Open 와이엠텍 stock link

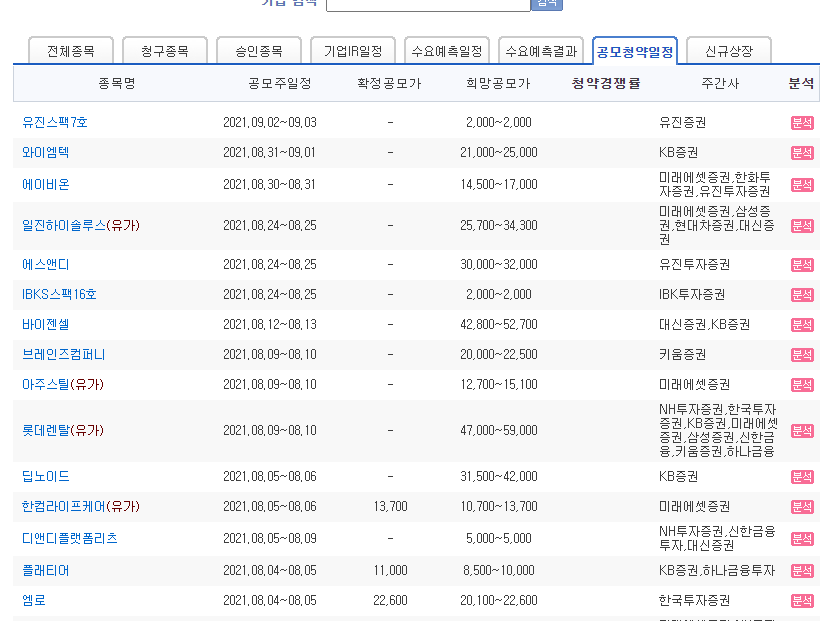point(45,152)
